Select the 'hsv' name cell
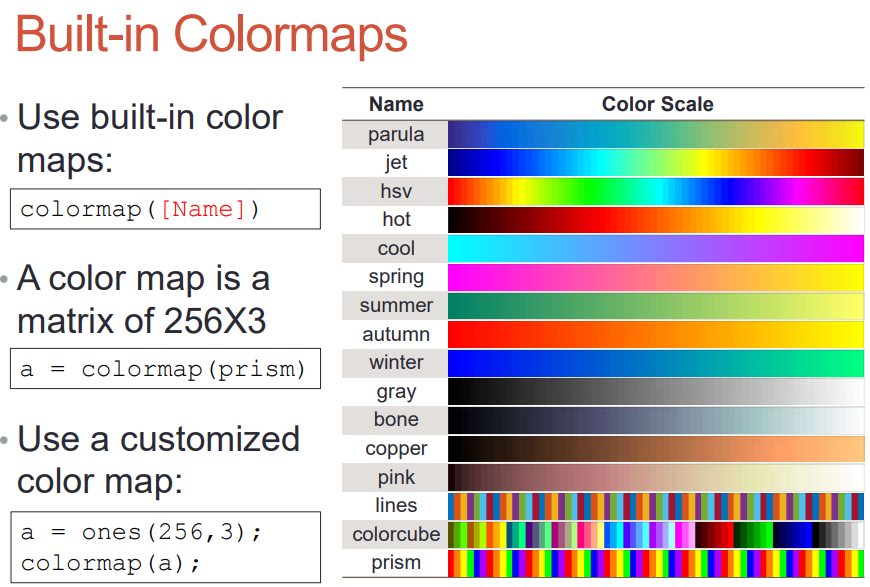This screenshot has height=587, width=870. [395, 192]
